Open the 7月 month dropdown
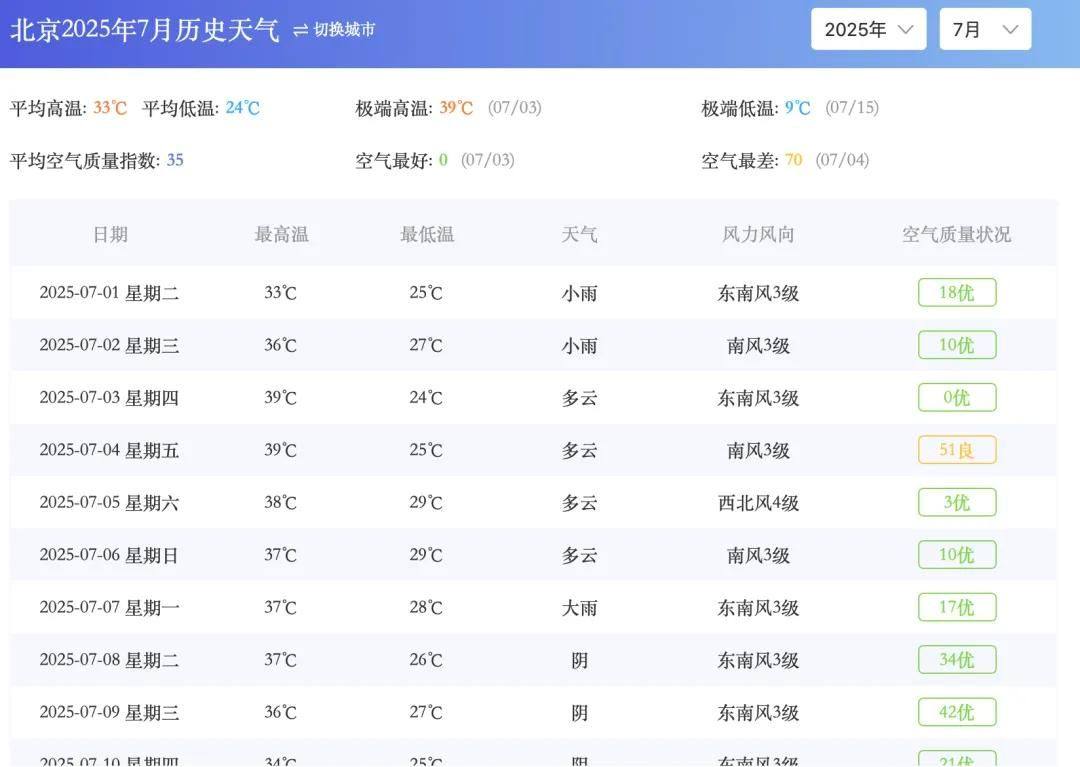The height and width of the screenshot is (767, 1080). (x=985, y=29)
